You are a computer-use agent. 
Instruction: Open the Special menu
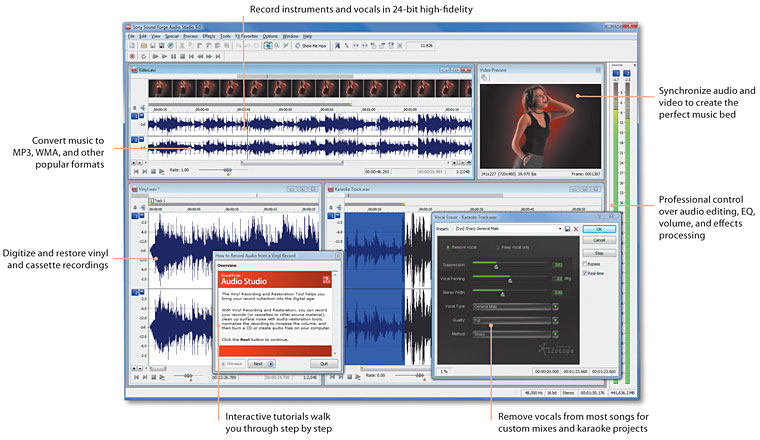172,36
